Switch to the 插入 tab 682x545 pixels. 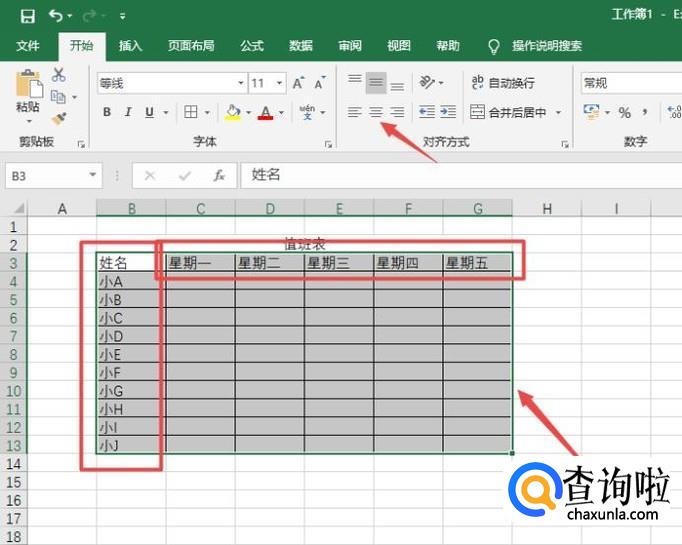[x=130, y=46]
